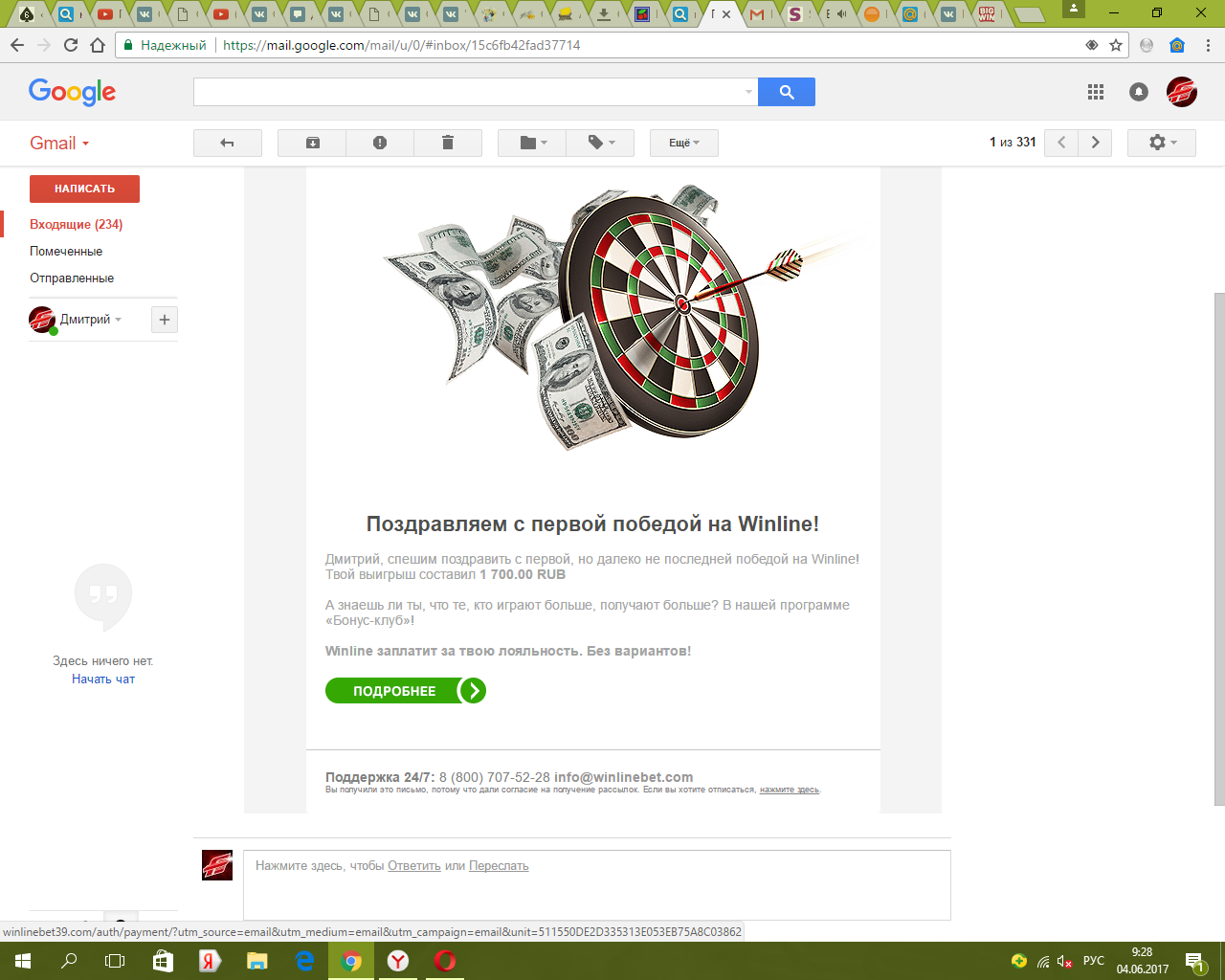This screenshot has width=1225, height=980.
Task: Click the gray globe extension icon
Action: pos(1147,45)
